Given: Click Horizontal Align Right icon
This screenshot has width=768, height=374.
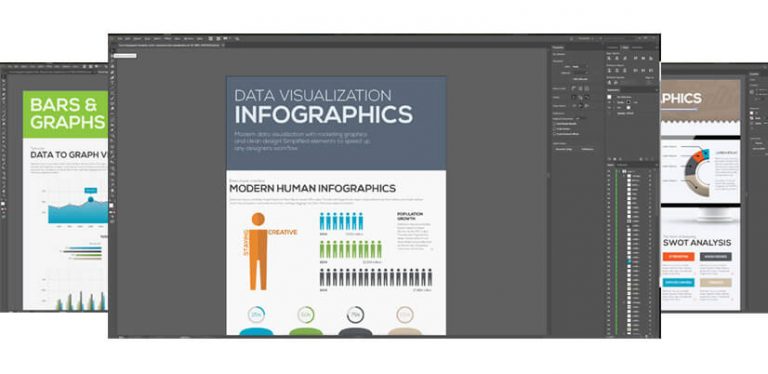Looking at the screenshot, I should pyautogui.click(x=625, y=58).
